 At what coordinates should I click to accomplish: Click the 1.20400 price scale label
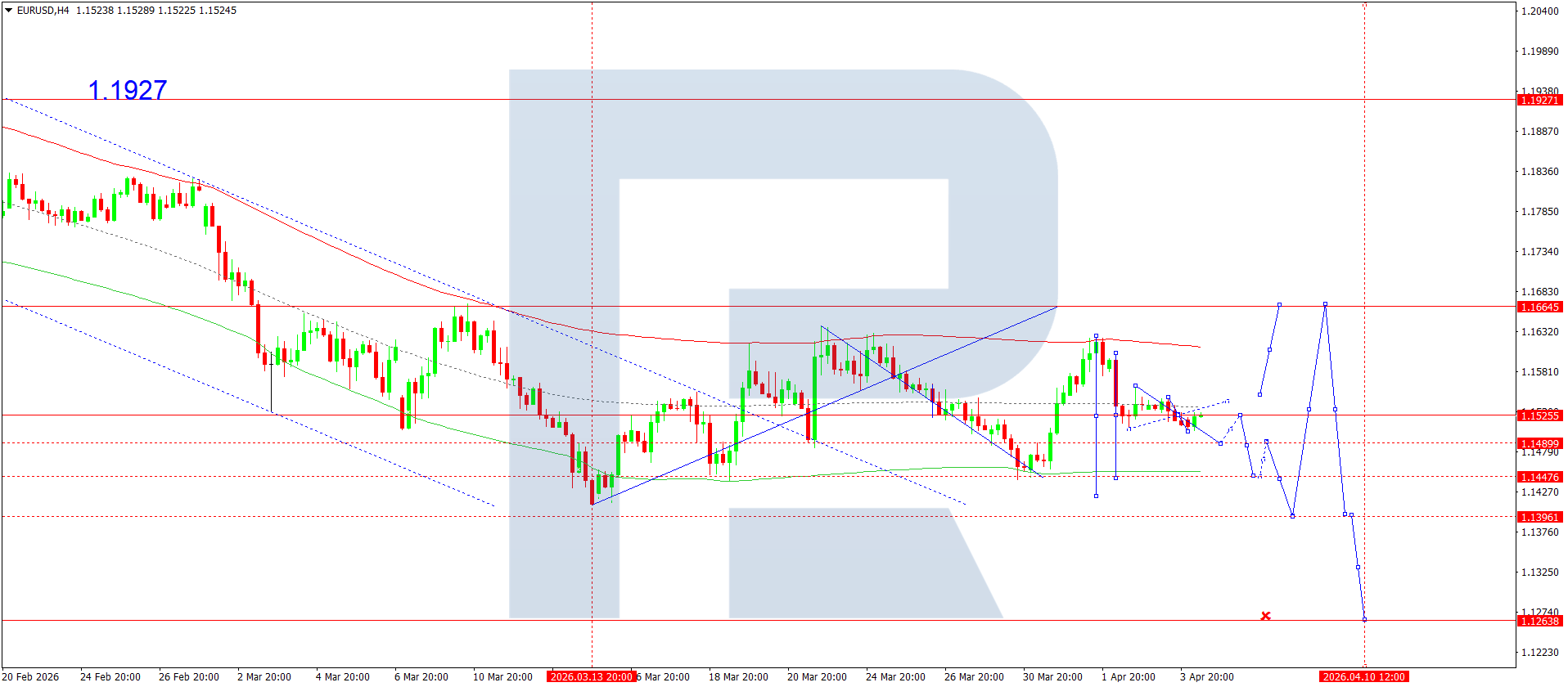1539,11
